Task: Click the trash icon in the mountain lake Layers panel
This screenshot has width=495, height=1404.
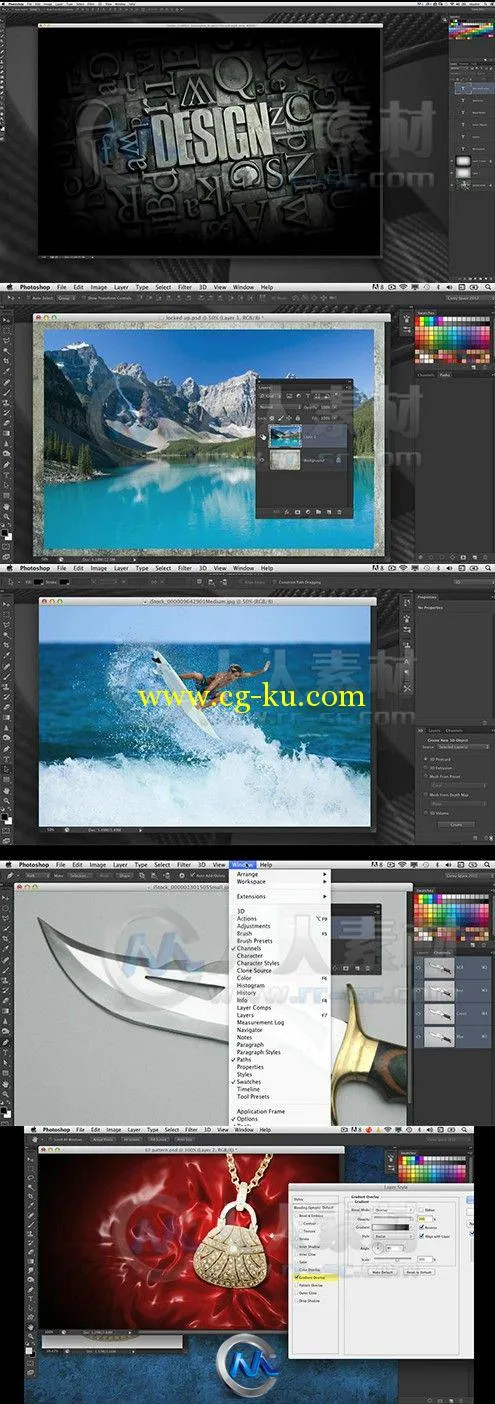Action: pyautogui.click(x=339, y=512)
